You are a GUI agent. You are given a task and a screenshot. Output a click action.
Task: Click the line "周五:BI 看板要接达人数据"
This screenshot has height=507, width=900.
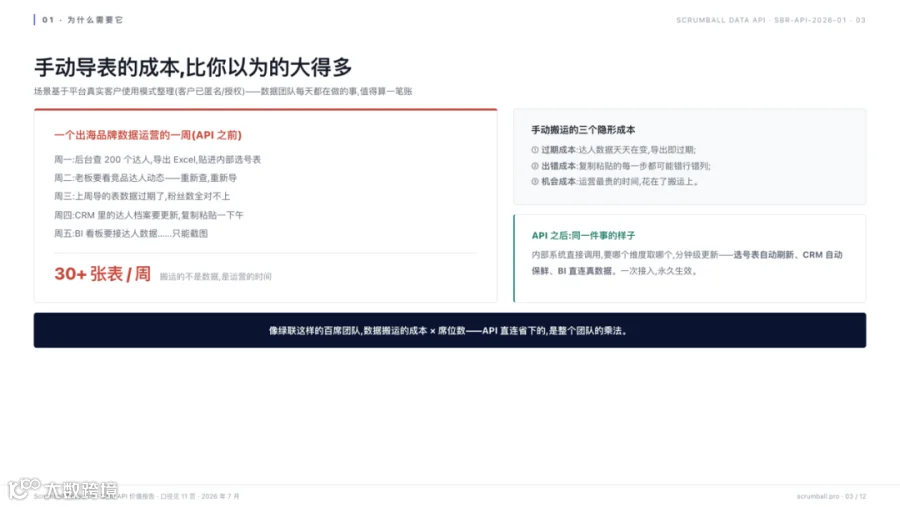[131, 234]
